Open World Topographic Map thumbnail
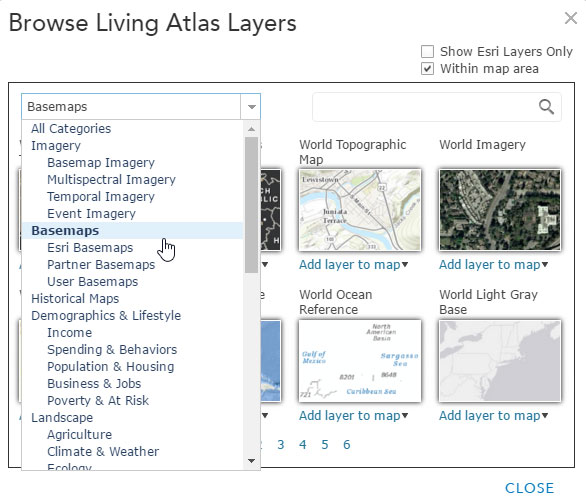Screen dimensions: 586x496 coord(360,210)
